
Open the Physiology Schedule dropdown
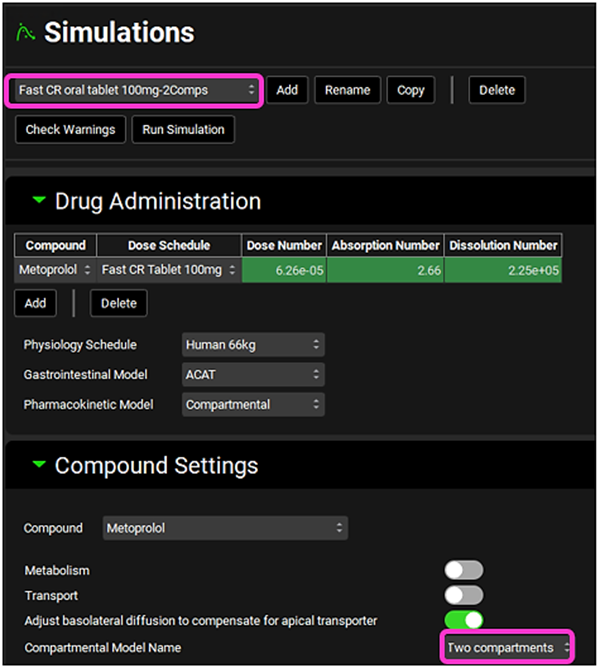point(254,345)
